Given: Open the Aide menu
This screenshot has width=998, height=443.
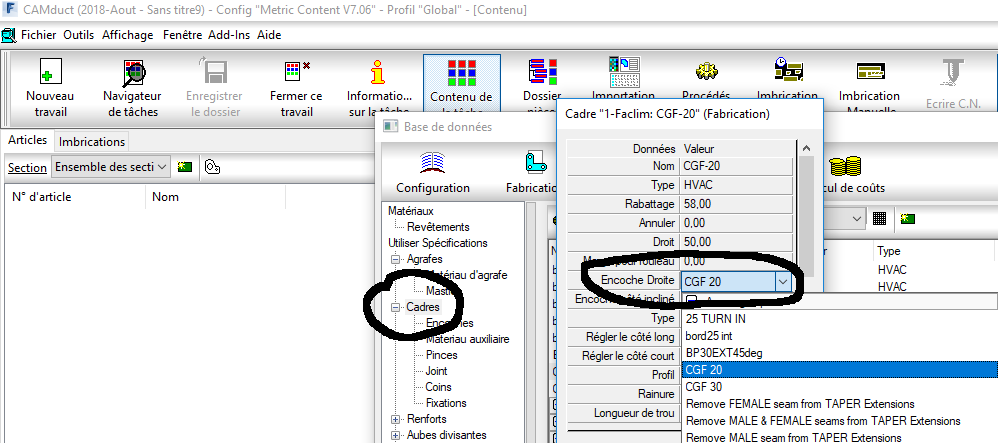Looking at the screenshot, I should [269, 35].
